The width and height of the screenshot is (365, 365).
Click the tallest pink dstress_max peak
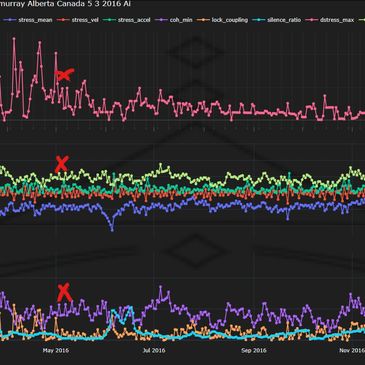click(14, 39)
